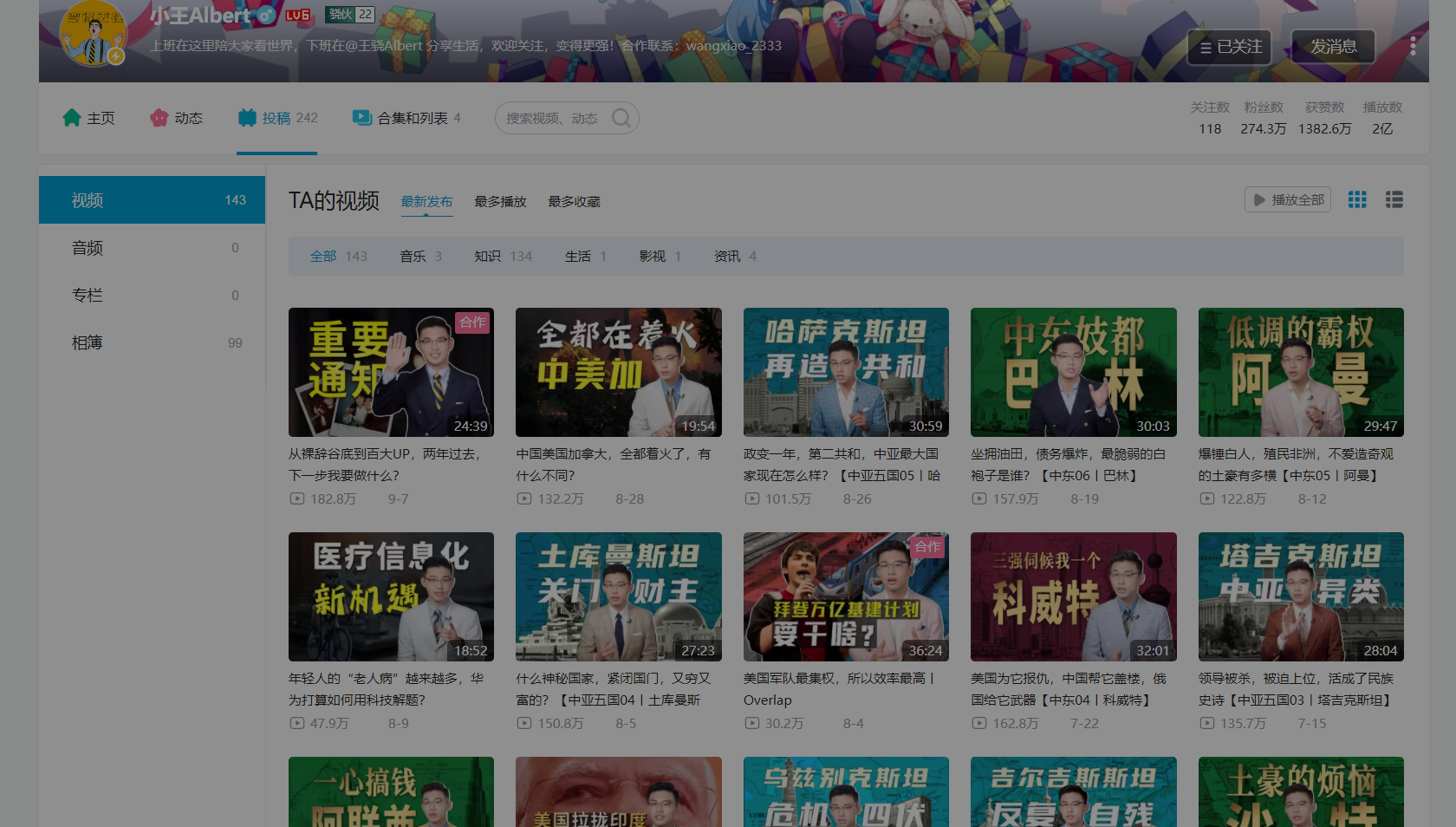Click the user avatar picture
The width and height of the screenshot is (1456, 827).
94,33
